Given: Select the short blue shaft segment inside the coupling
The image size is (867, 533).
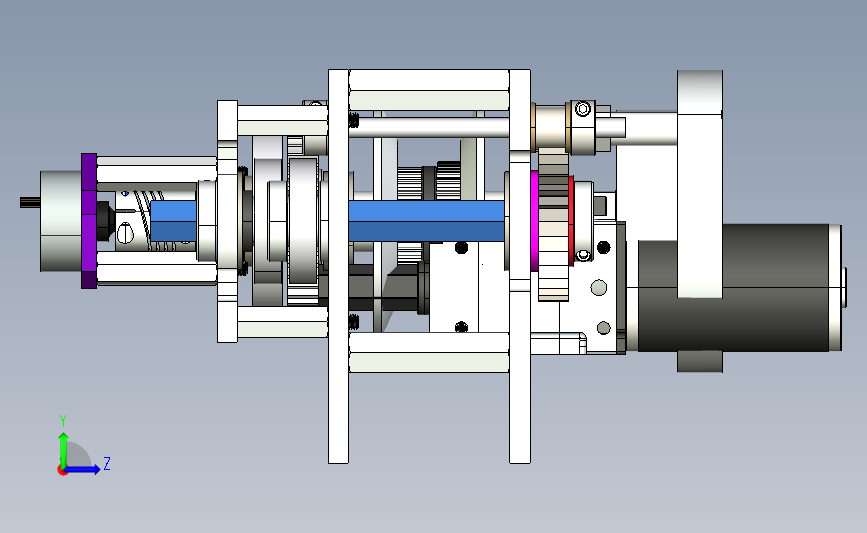Looking at the screenshot, I should 173,221.
